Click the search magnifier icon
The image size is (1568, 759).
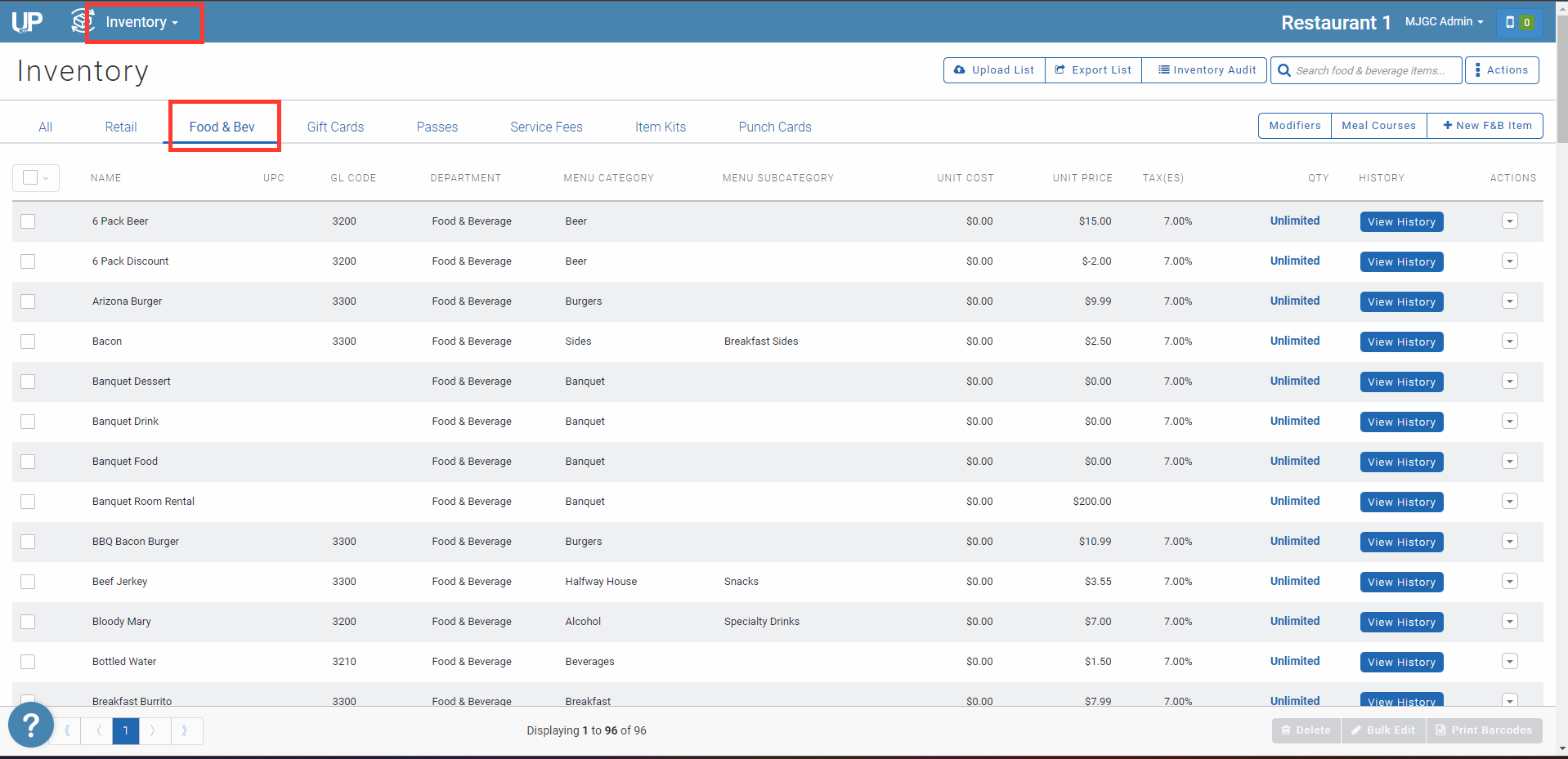point(1284,71)
